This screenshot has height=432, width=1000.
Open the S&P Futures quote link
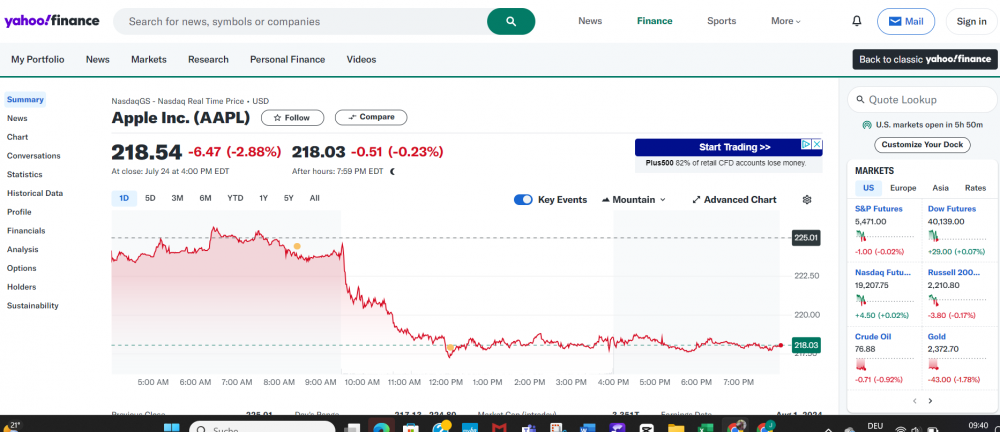(x=878, y=209)
